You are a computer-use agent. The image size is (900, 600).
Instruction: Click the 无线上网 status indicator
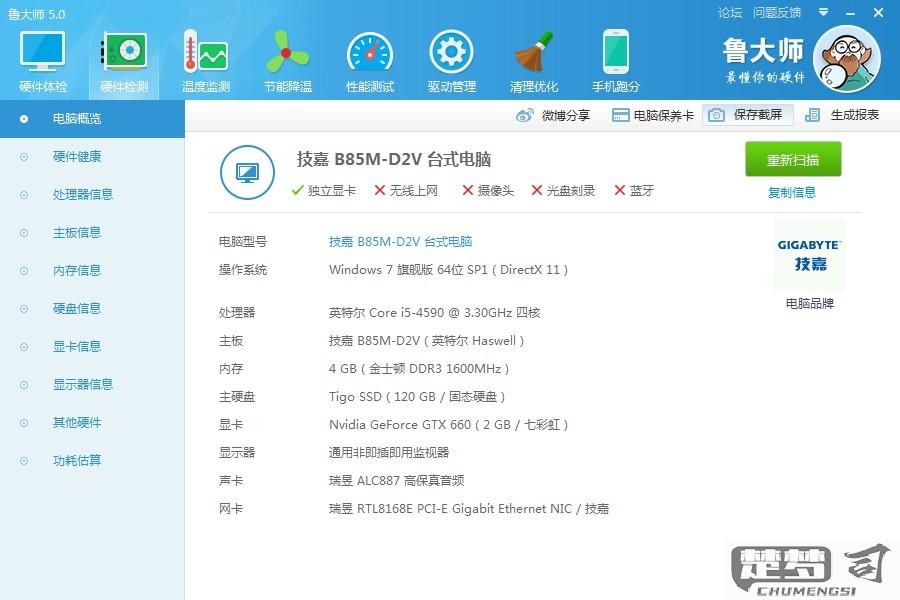click(406, 191)
